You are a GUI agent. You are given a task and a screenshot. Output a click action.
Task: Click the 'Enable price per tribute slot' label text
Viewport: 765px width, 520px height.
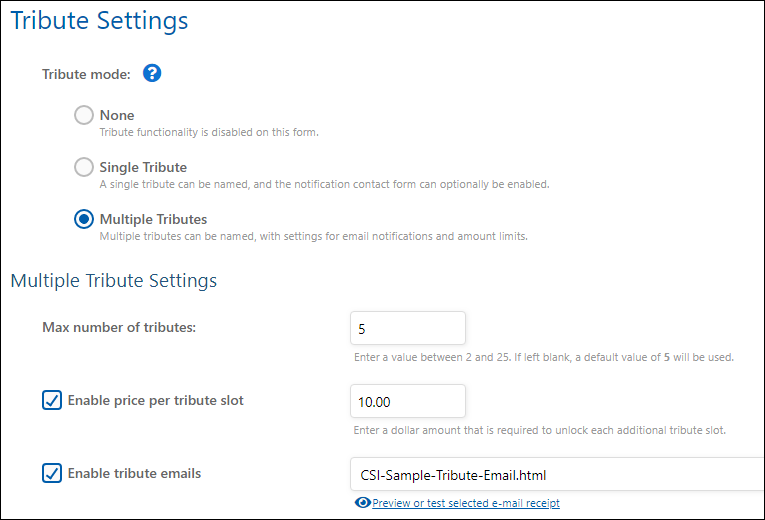tap(155, 400)
